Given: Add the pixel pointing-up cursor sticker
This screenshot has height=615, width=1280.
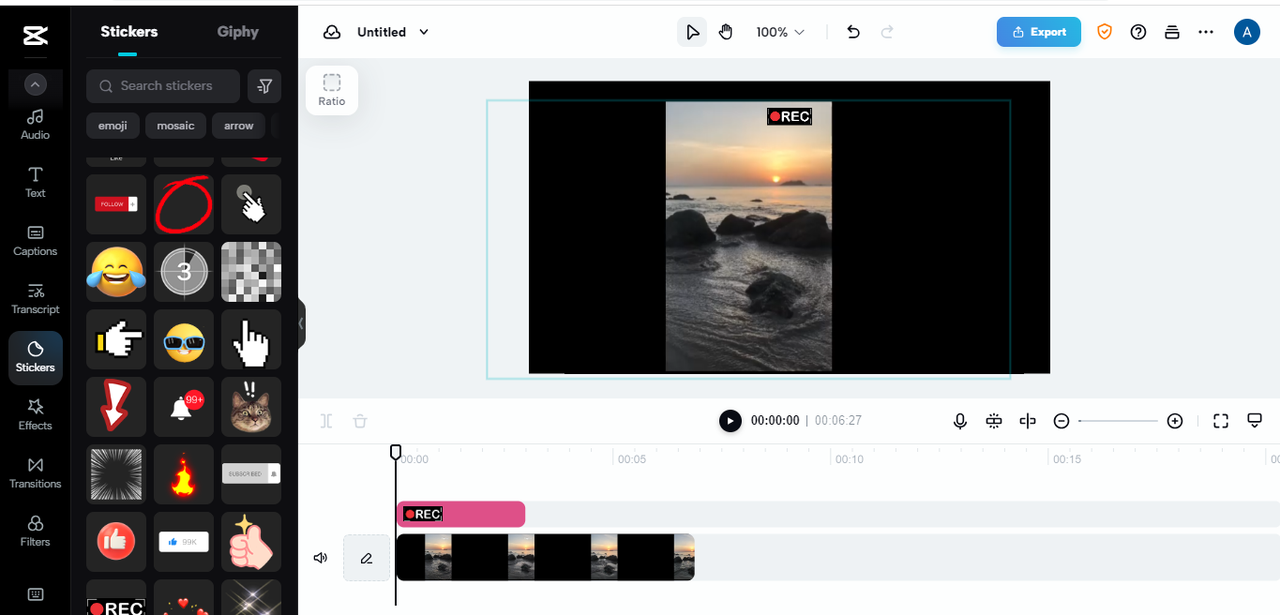Looking at the screenshot, I should coord(251,339).
